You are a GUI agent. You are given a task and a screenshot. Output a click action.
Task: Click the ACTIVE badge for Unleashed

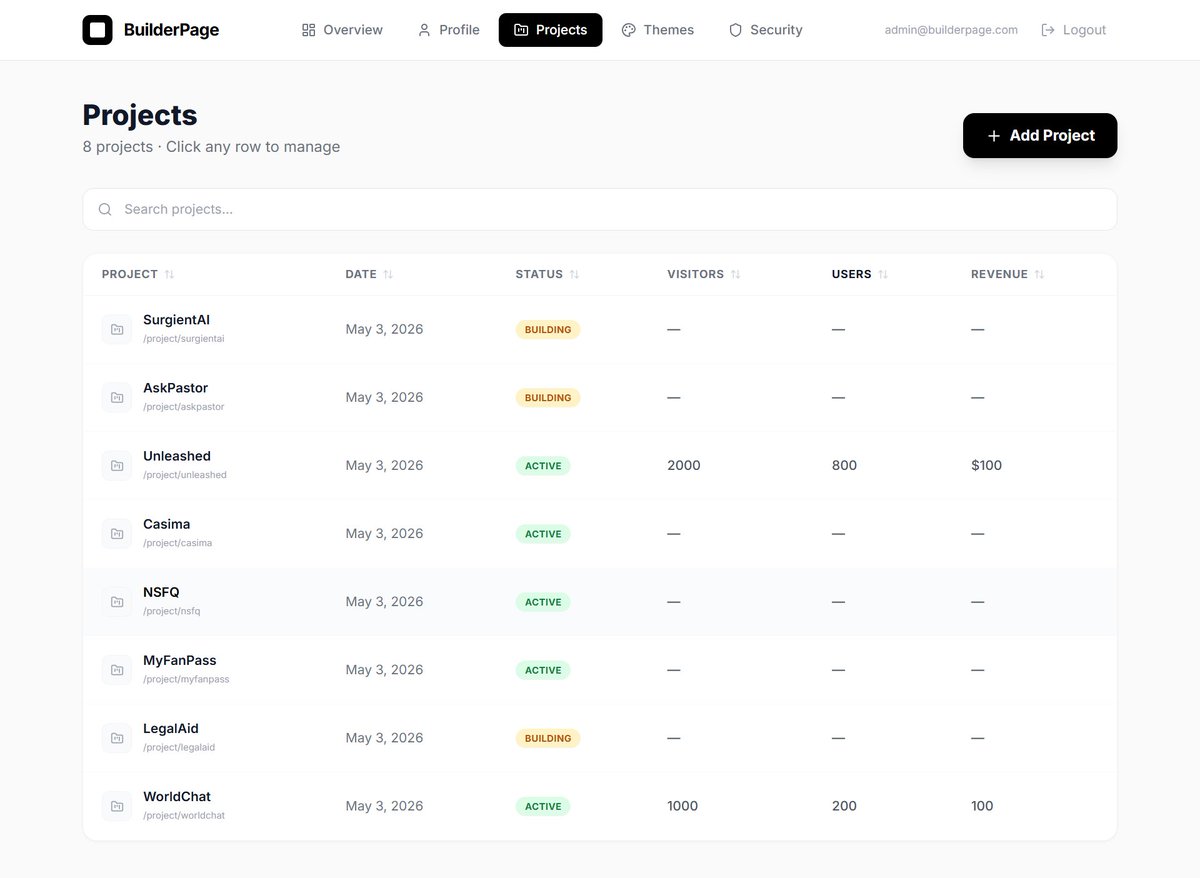[x=543, y=465]
